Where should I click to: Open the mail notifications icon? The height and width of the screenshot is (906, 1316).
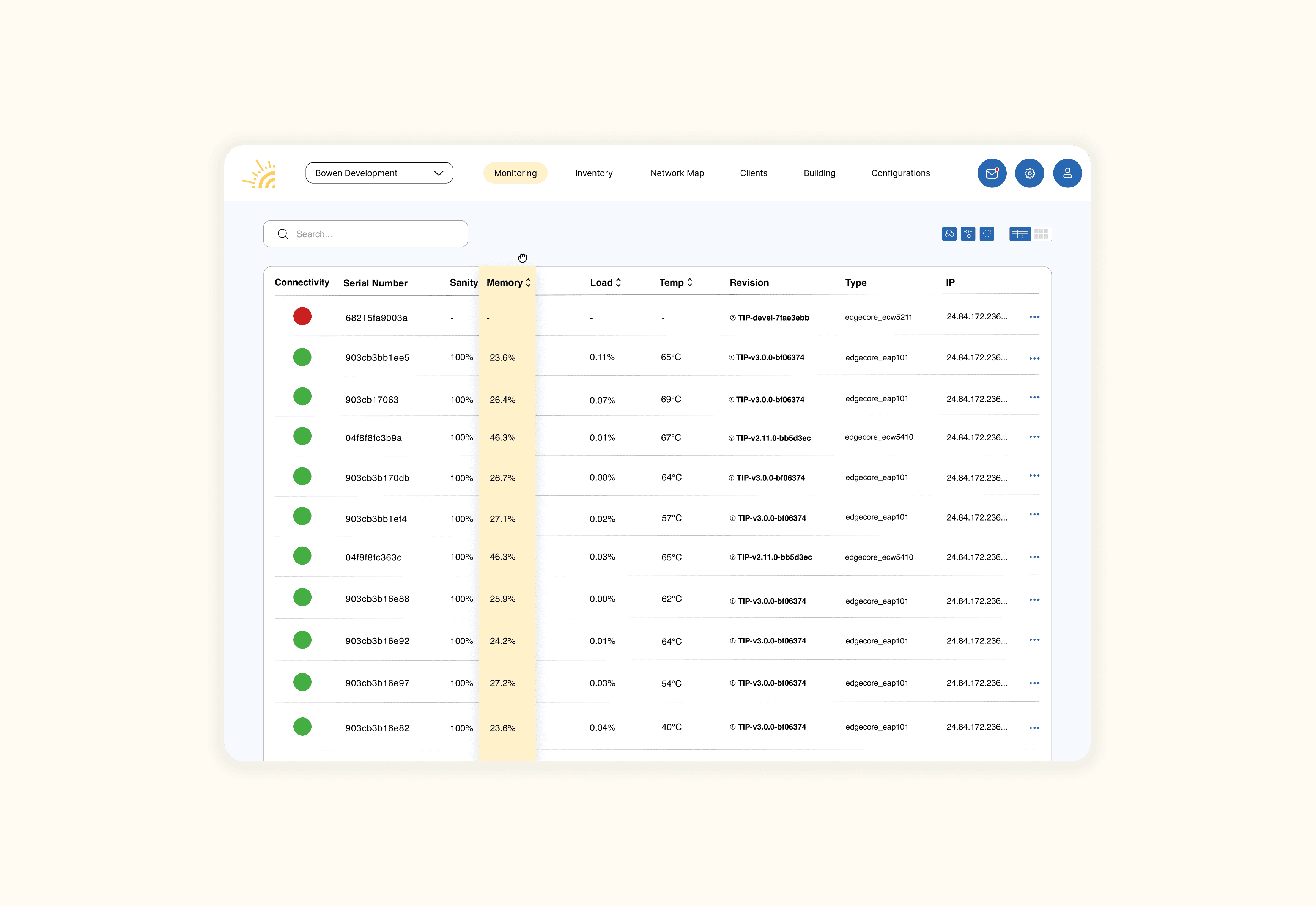click(x=992, y=173)
